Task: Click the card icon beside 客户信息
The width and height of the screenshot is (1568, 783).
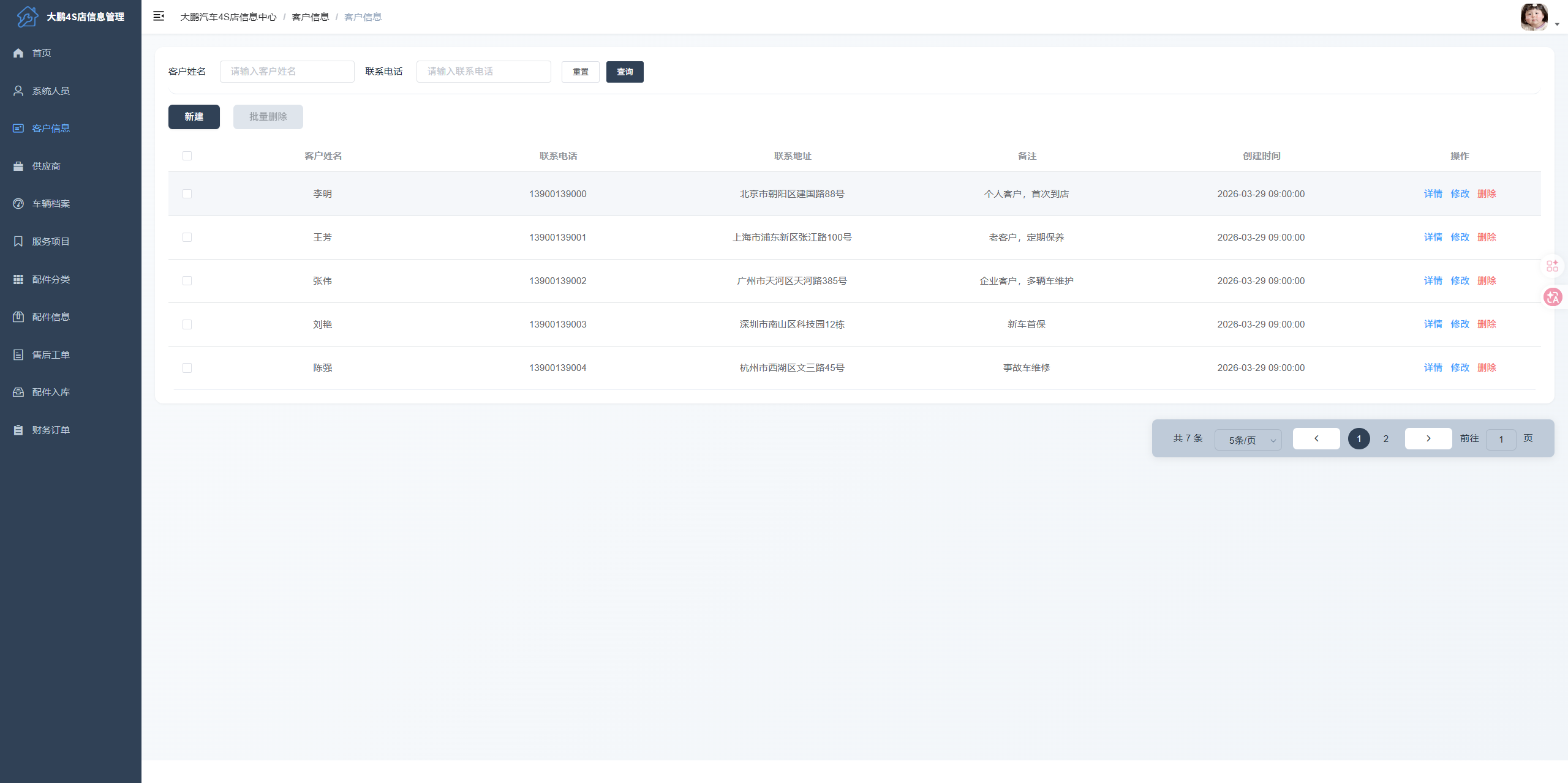Action: click(x=18, y=129)
